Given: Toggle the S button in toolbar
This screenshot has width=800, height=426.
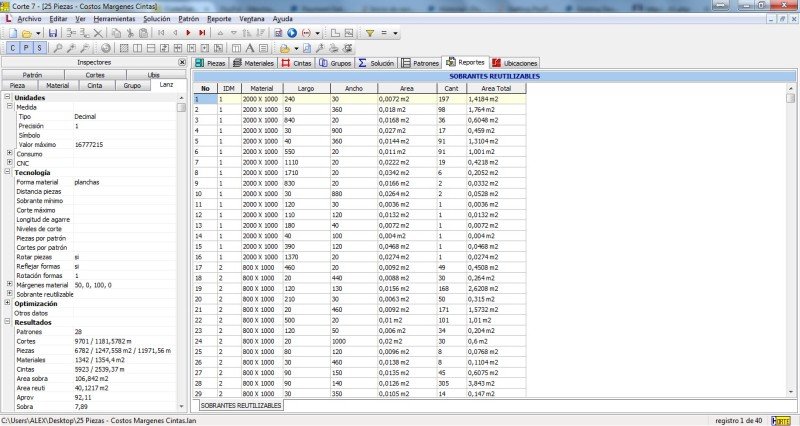Looking at the screenshot, I should 38,47.
